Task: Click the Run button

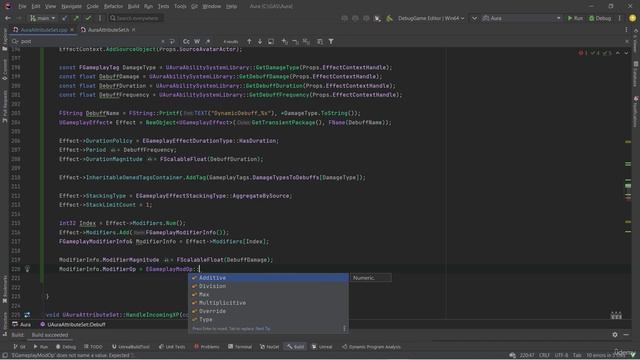Action: click(x=575, y=18)
